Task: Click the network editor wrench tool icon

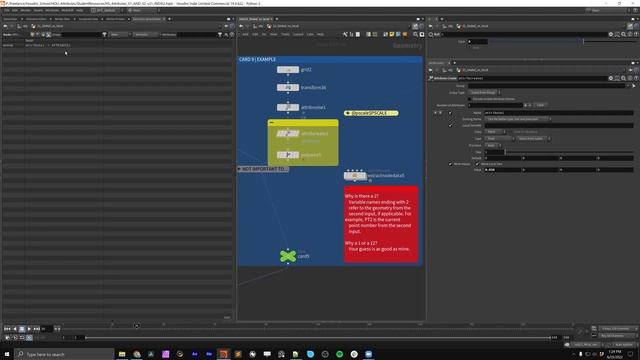Action: coord(345,35)
